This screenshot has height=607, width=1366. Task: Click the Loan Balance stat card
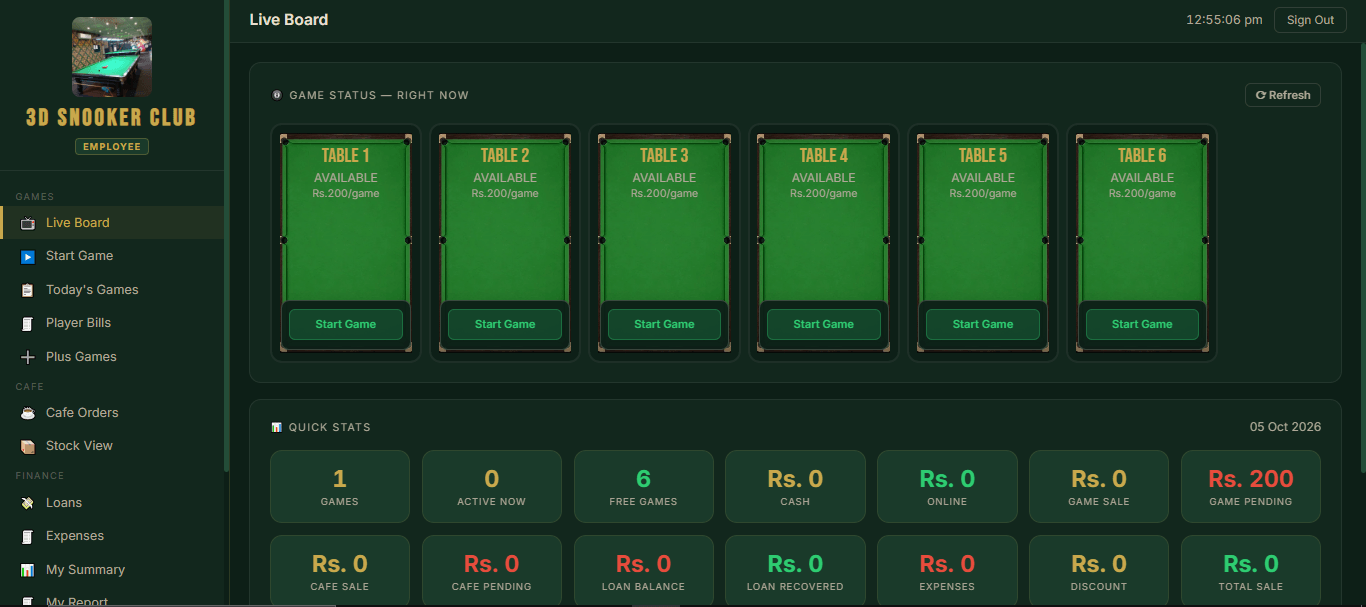click(644, 571)
